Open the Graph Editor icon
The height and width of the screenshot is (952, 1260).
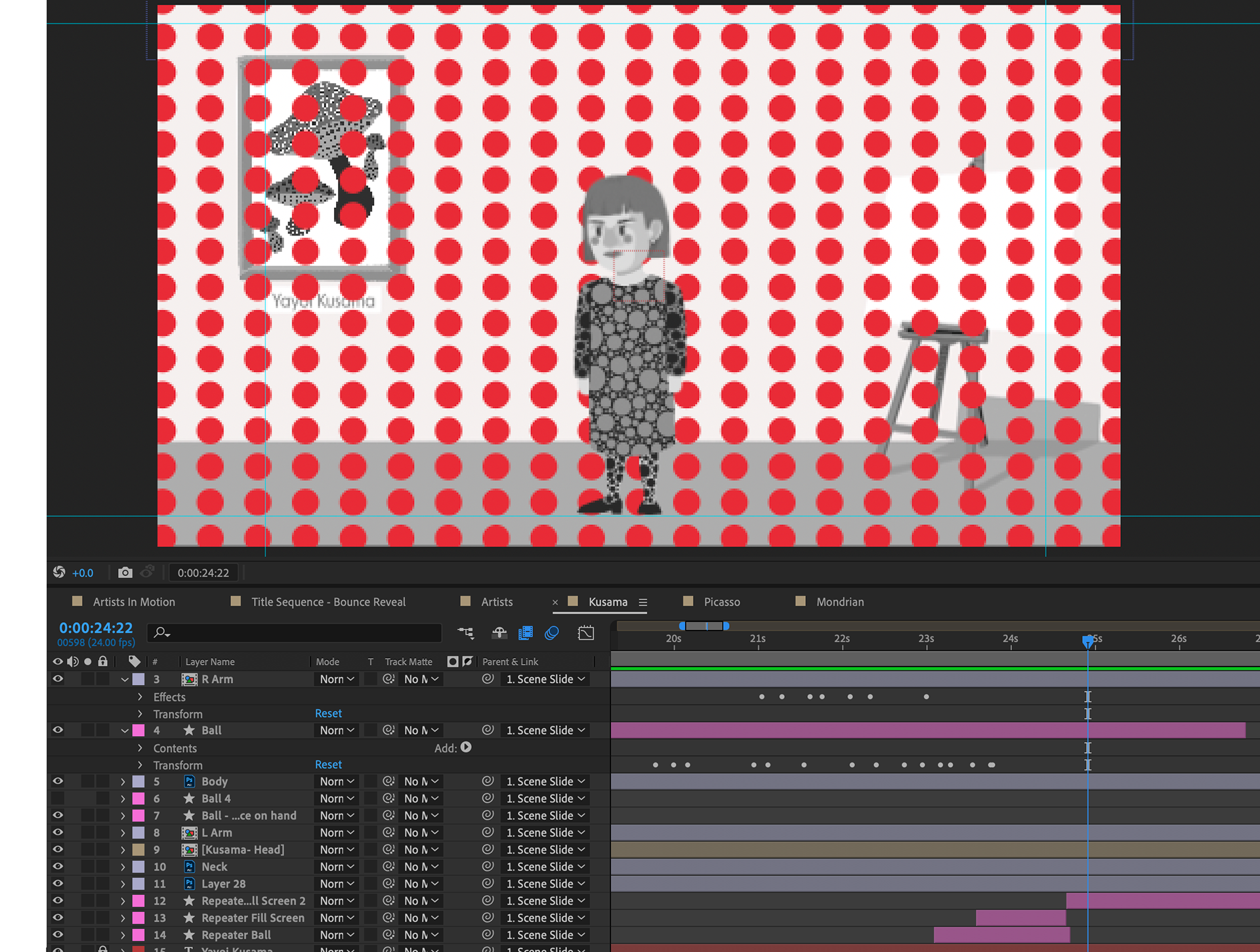(x=586, y=632)
